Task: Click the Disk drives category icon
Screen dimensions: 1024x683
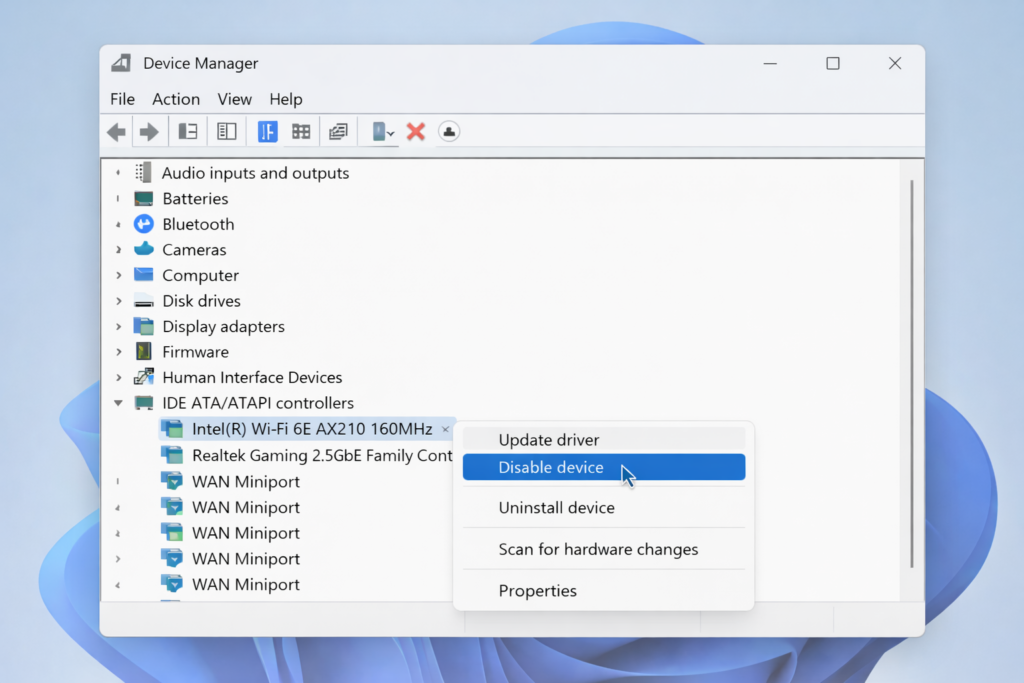Action: point(144,301)
